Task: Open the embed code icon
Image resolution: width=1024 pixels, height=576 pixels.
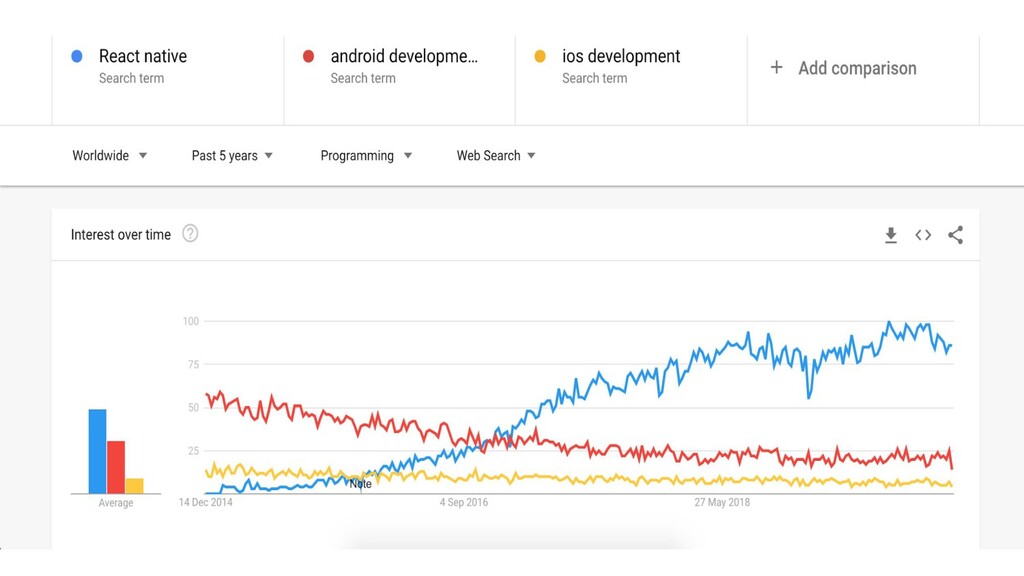Action: [x=923, y=235]
